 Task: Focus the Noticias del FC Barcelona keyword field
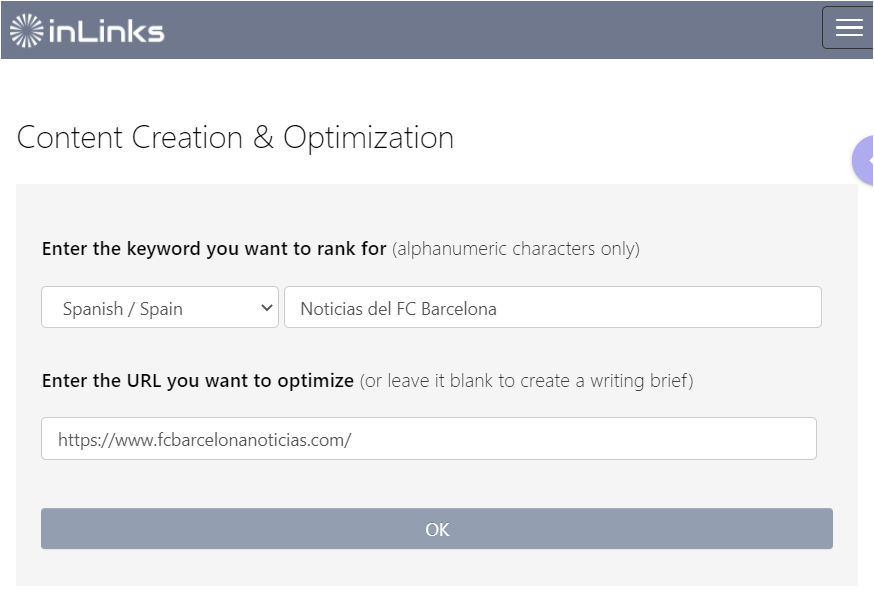pos(553,307)
